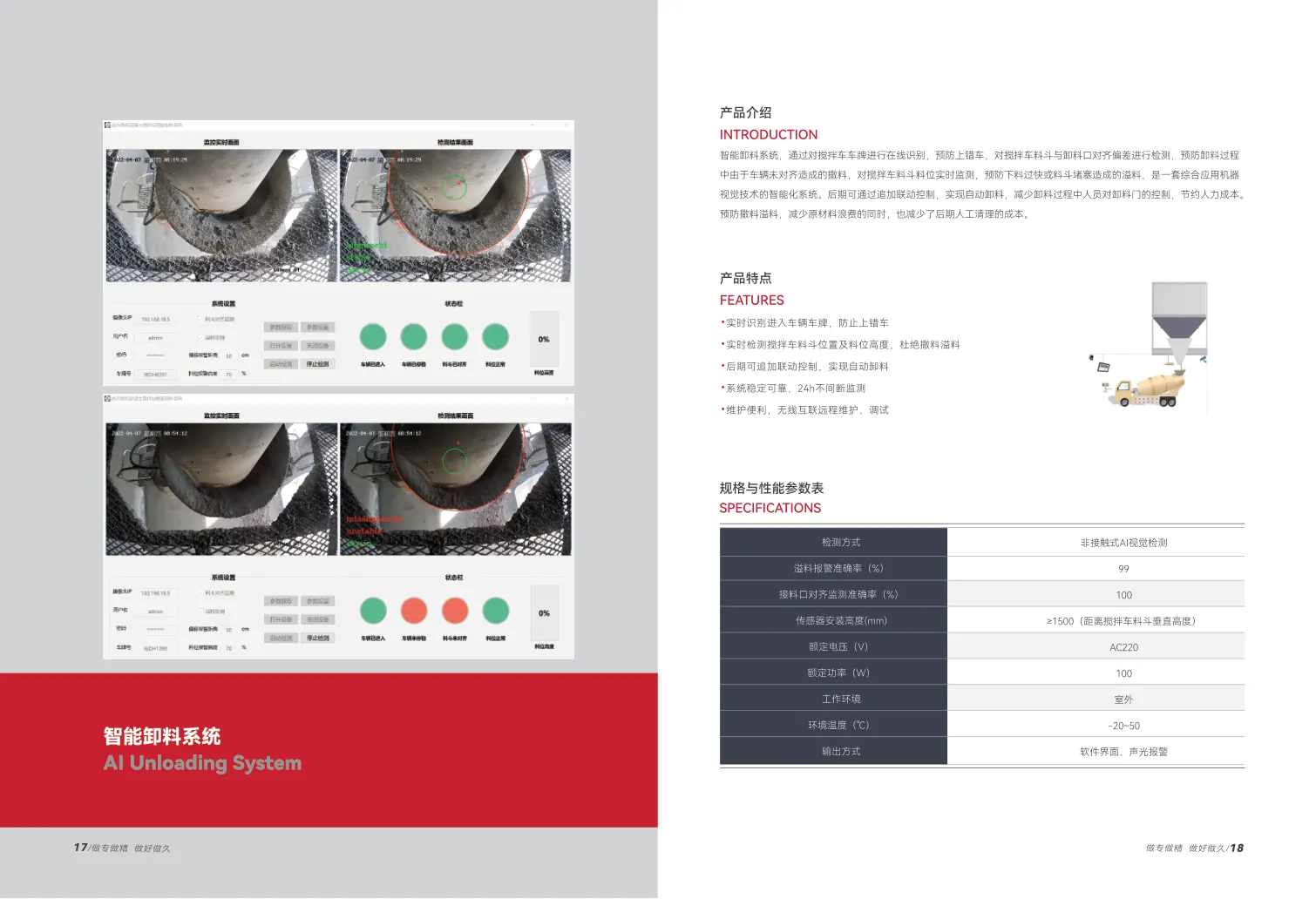
Task: Open the 监控实时画面 video feed timestamped 06:54:12
Action: pyautogui.click(x=221, y=489)
